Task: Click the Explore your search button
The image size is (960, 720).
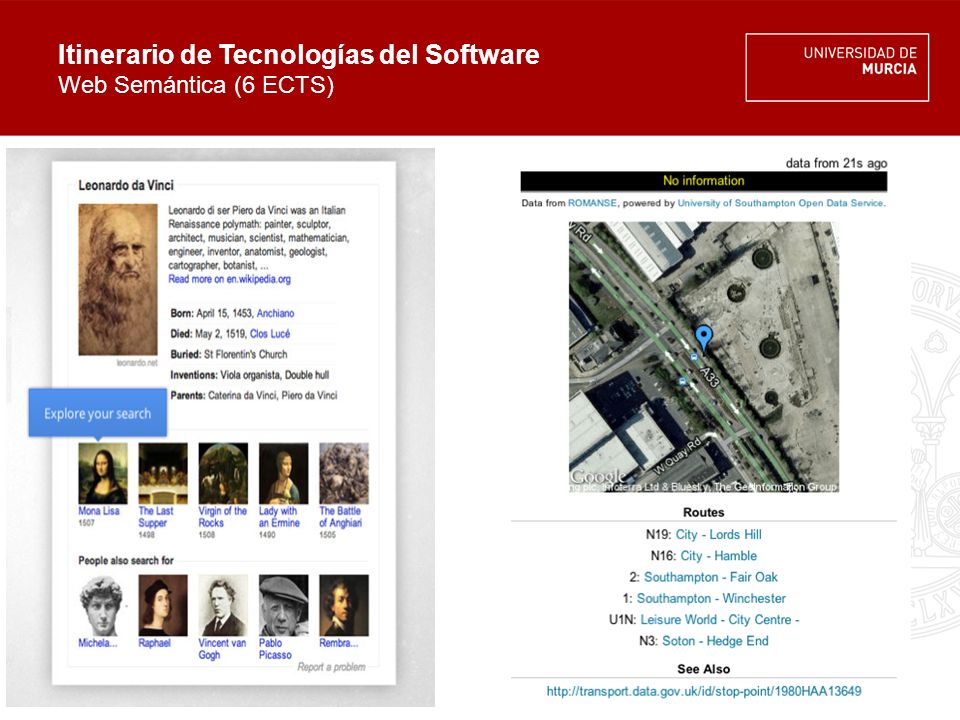Action: pos(97,413)
